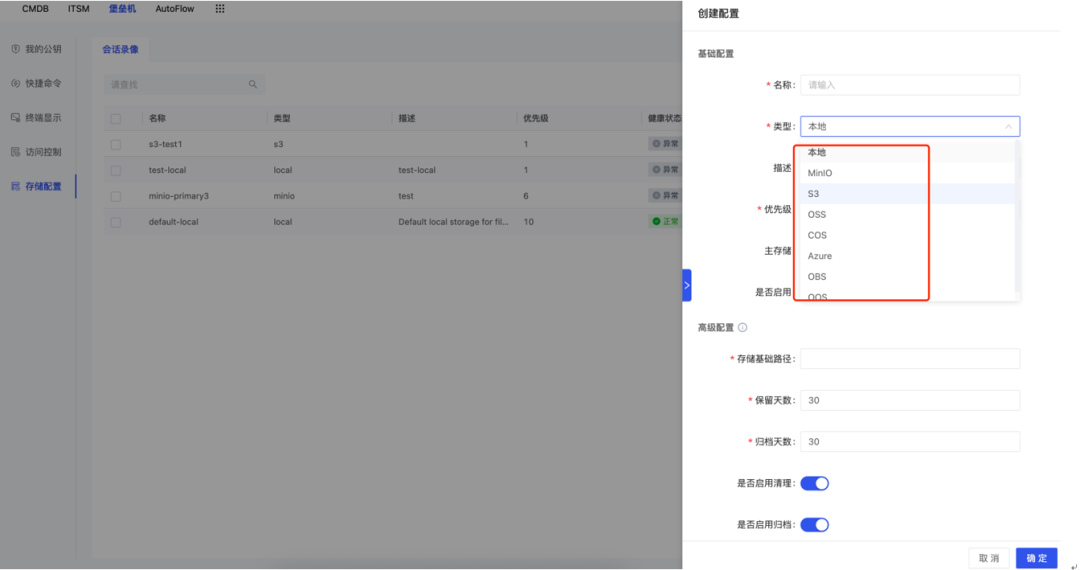Screen dimensions: 1080x570
Task: Check the default-local row checkbox
Action: (x=116, y=222)
